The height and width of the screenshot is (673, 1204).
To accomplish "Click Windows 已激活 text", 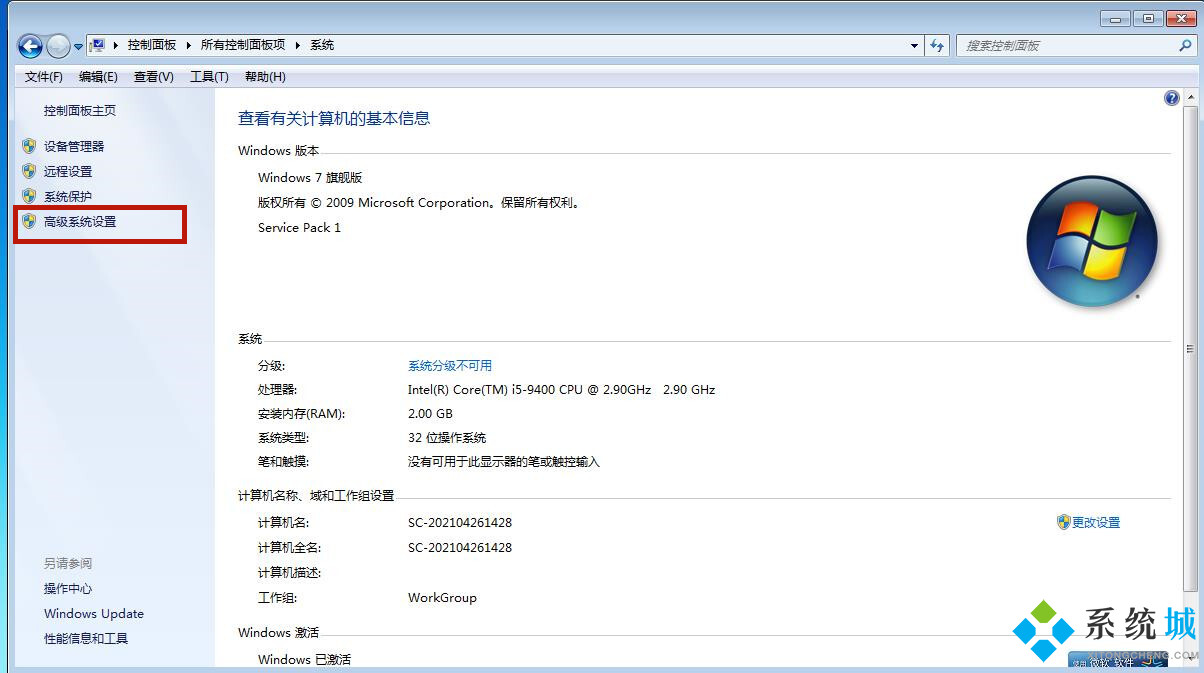I will (x=304, y=659).
